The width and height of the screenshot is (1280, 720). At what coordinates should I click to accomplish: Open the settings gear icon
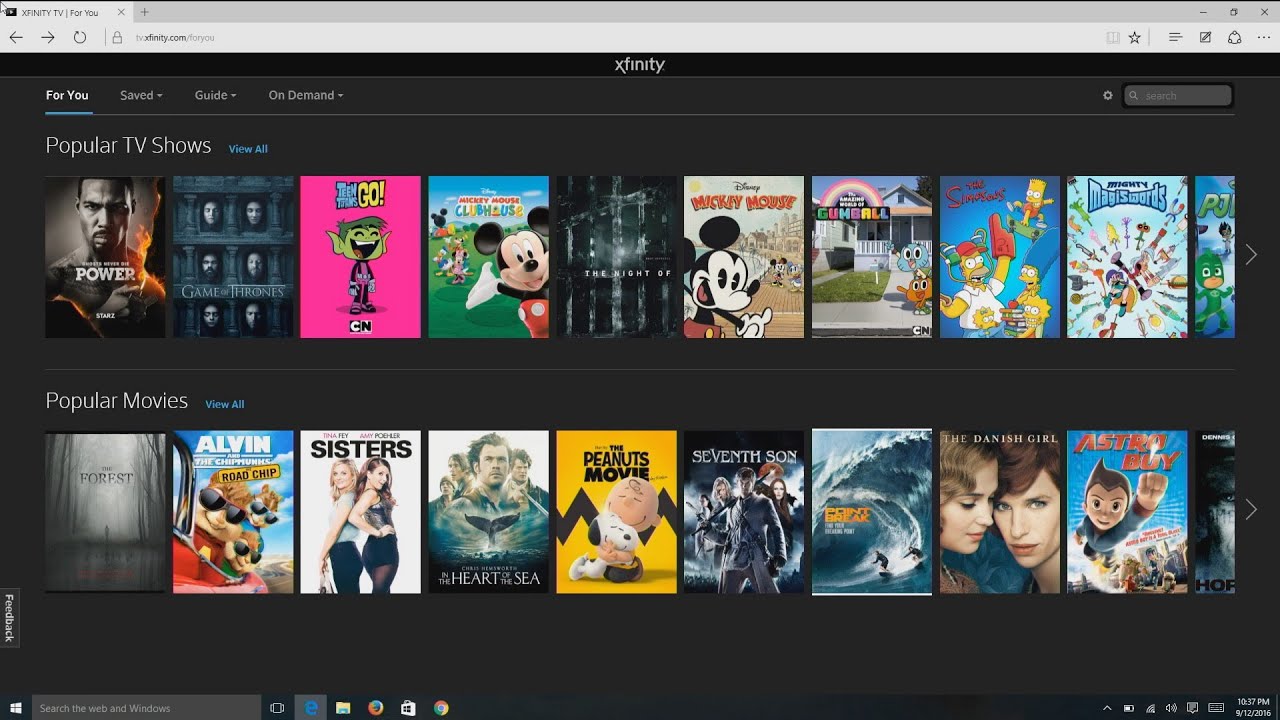[x=1108, y=96]
